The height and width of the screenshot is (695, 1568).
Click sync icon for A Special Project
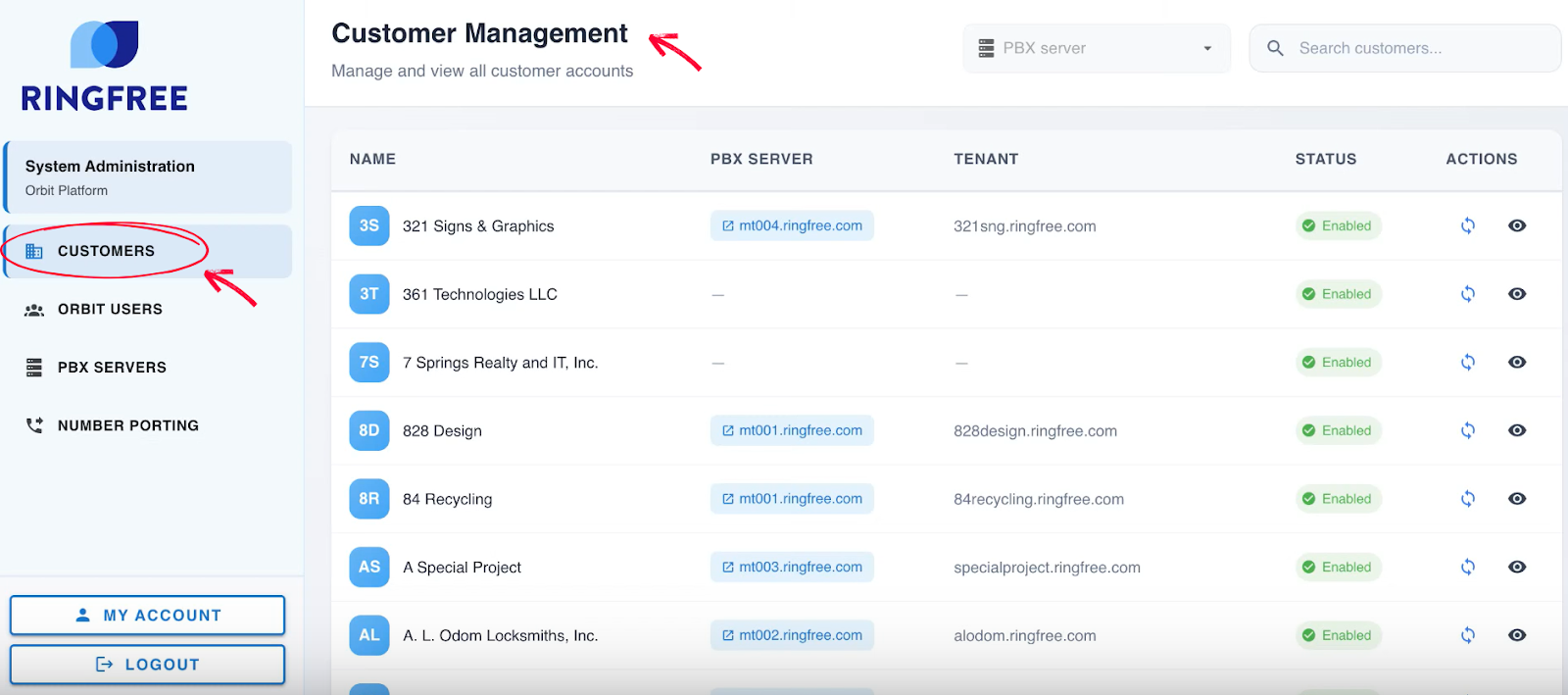pos(1467,567)
